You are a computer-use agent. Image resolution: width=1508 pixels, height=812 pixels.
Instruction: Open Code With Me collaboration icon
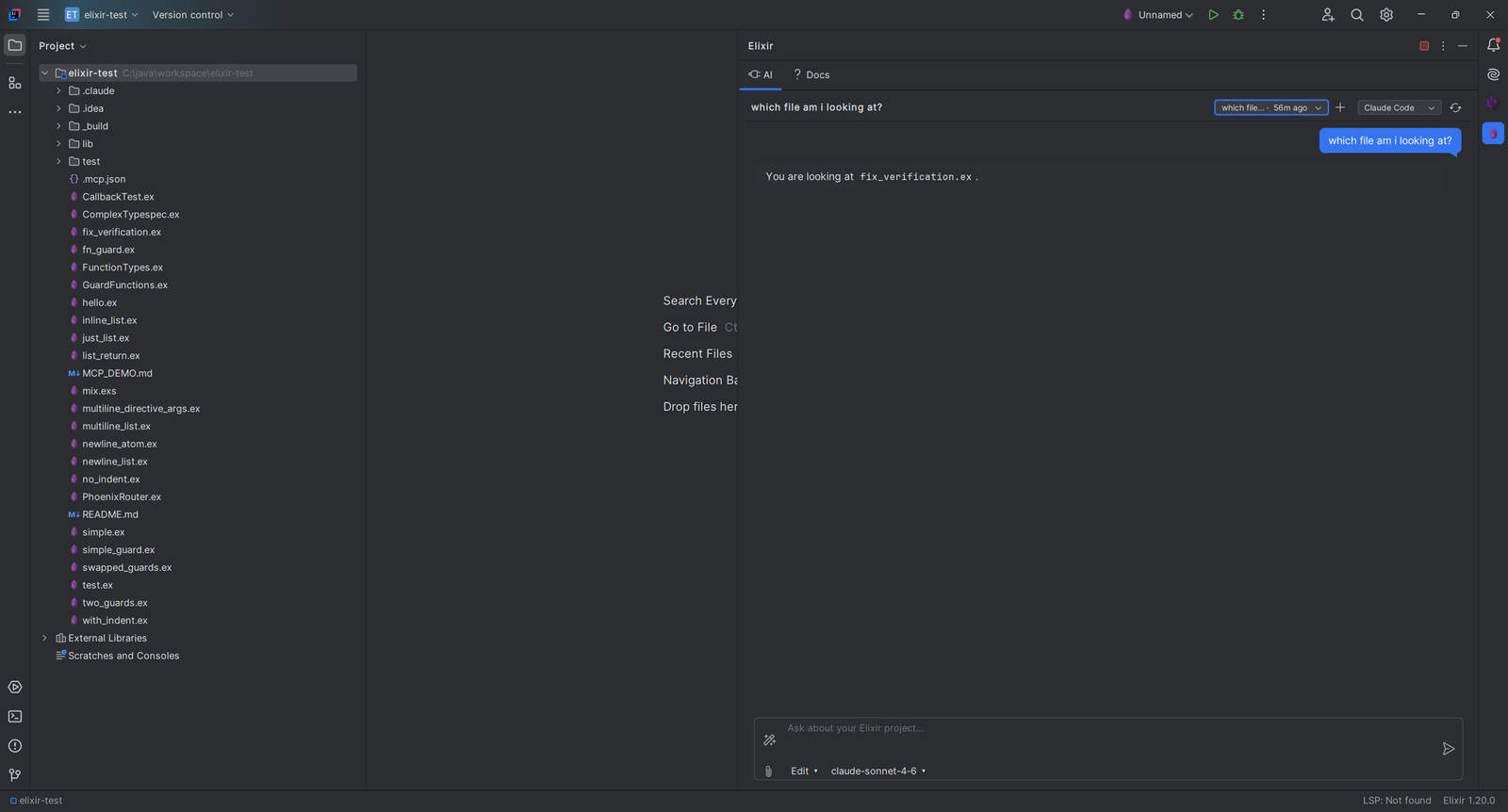tap(1328, 15)
